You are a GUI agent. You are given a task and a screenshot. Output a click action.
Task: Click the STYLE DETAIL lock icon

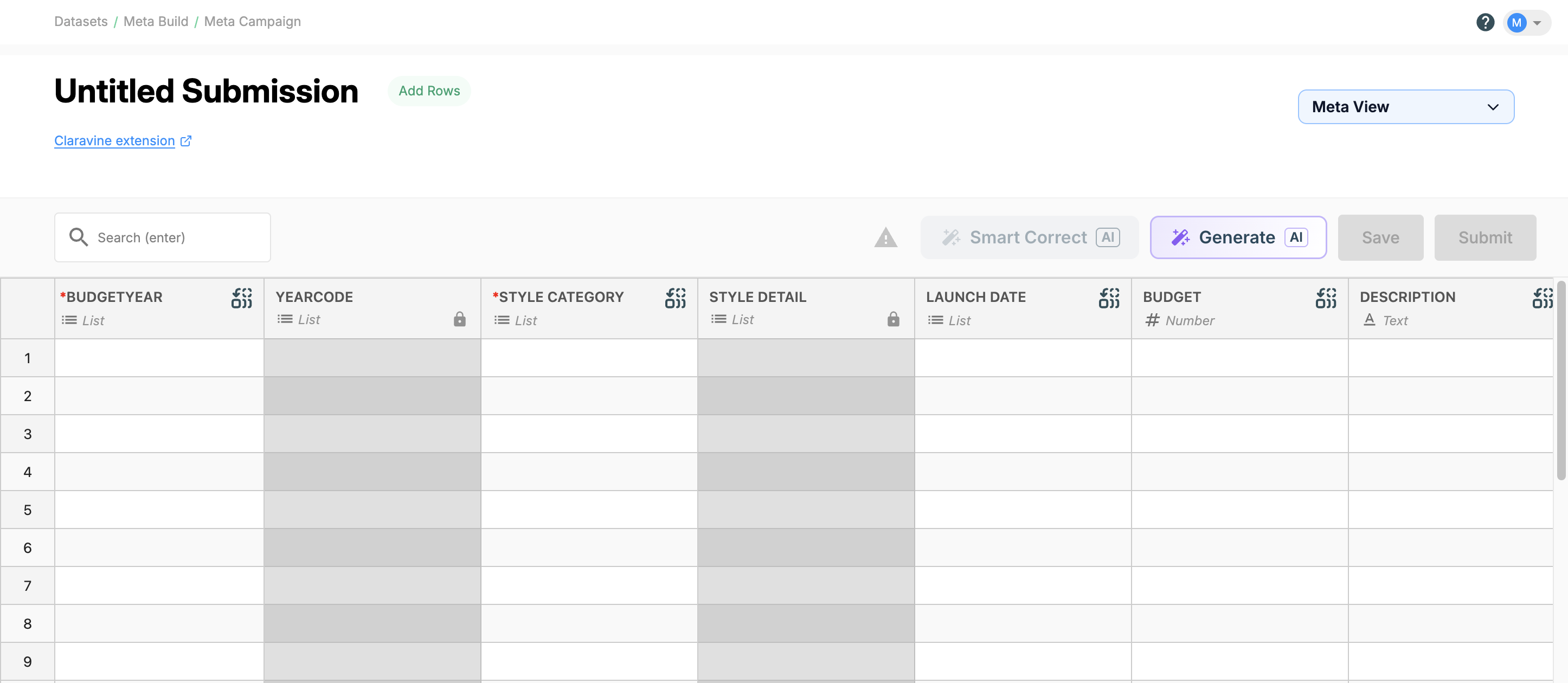893,319
